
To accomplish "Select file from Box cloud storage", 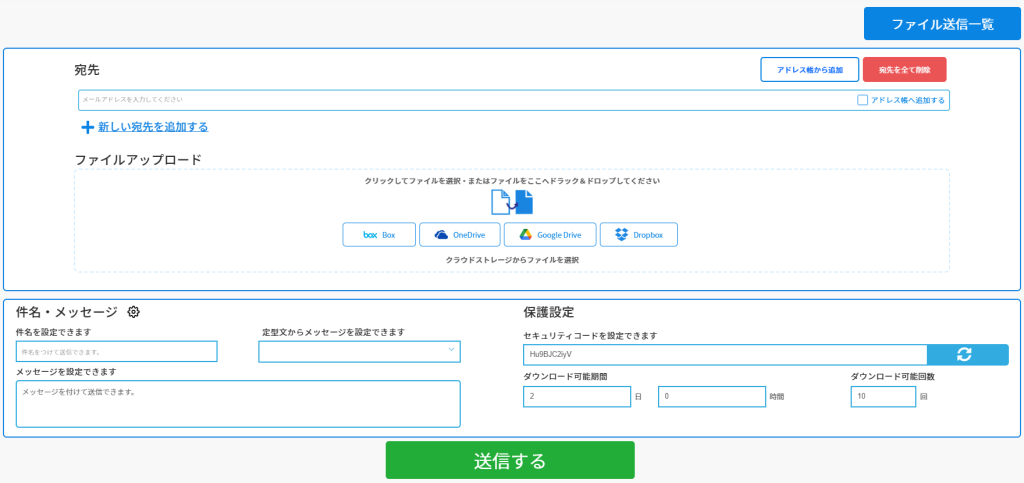I will click(x=379, y=235).
